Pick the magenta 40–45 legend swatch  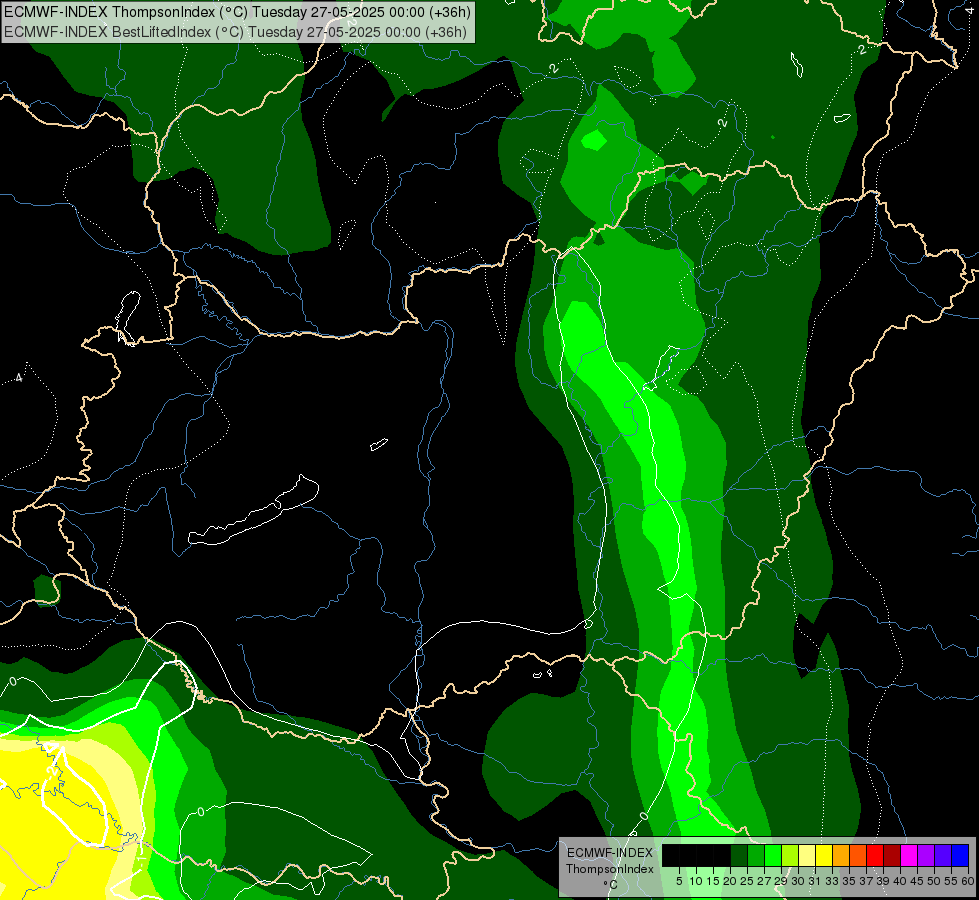pos(909,855)
